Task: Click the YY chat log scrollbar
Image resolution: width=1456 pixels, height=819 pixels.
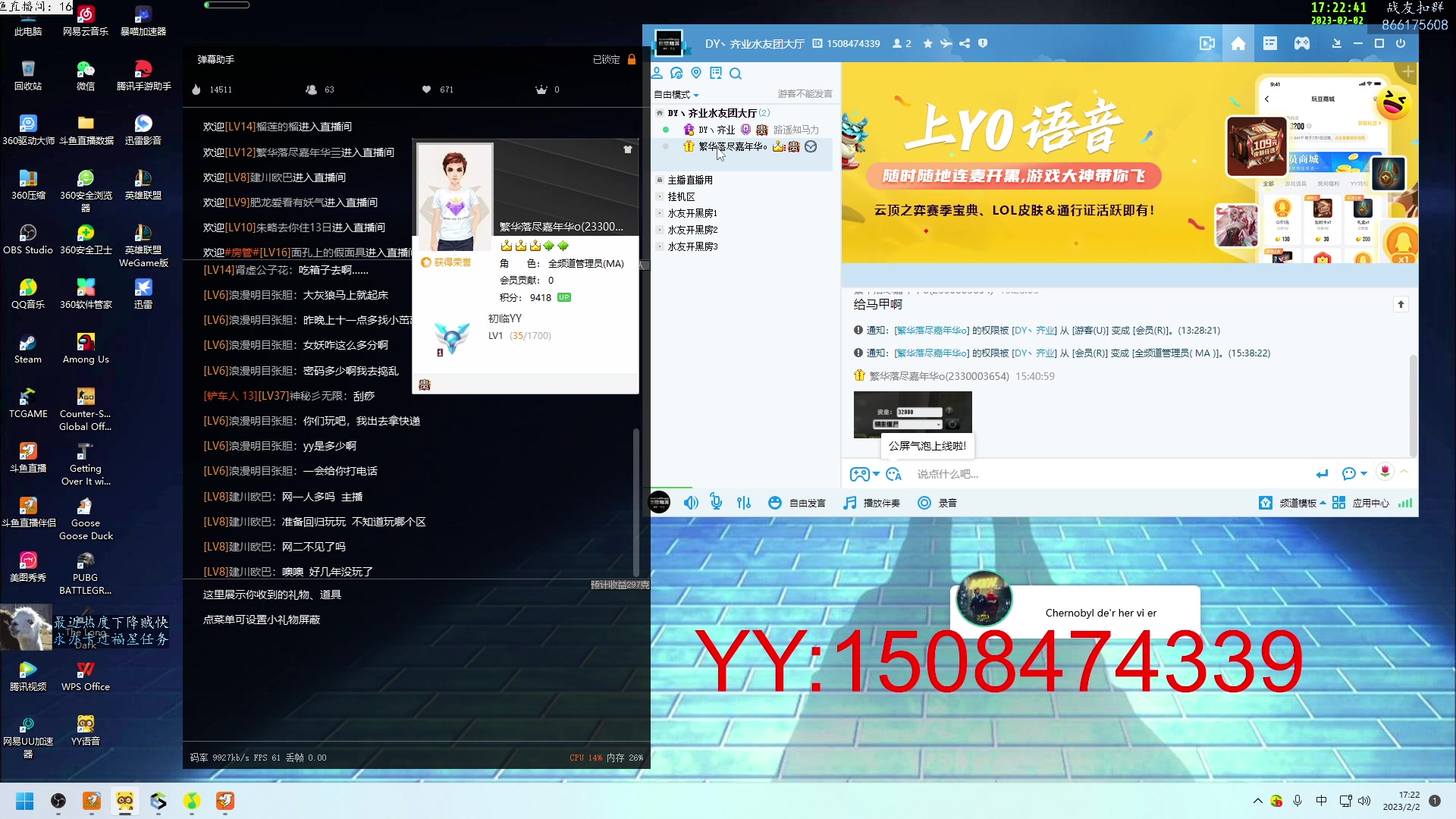Action: click(x=1413, y=406)
